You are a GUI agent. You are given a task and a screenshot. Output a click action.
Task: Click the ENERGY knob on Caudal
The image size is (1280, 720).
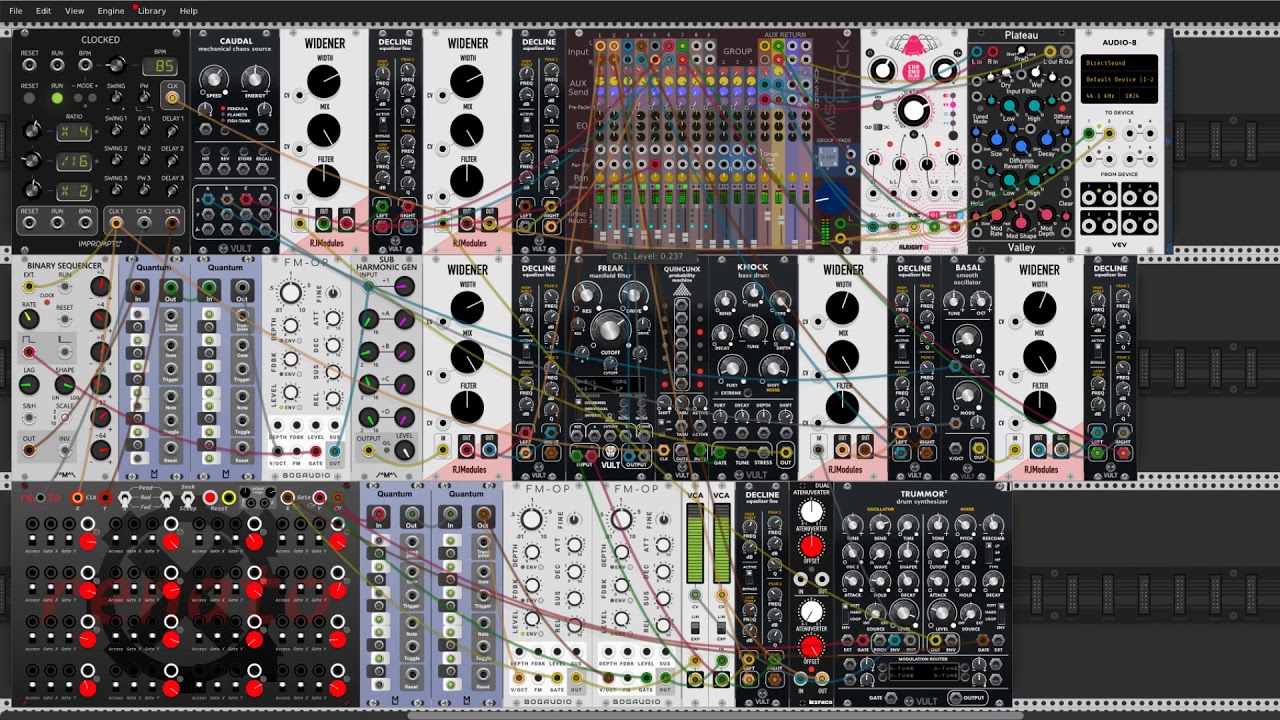[x=255, y=80]
